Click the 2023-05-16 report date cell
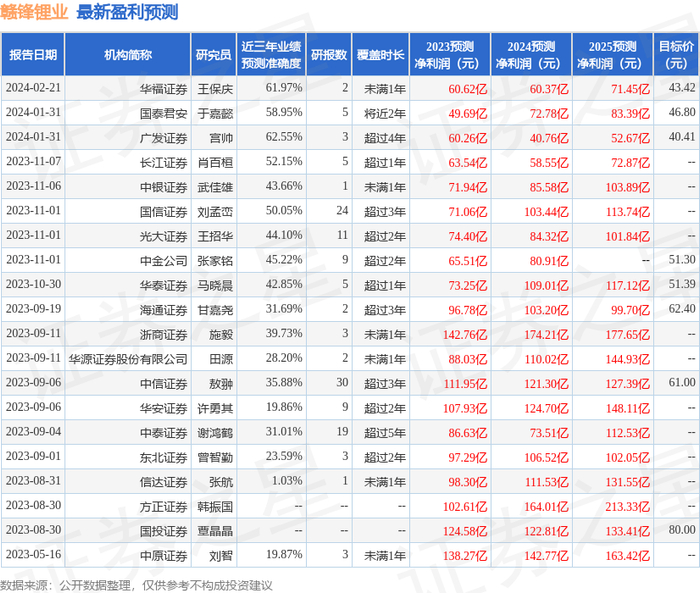 pos(33,554)
